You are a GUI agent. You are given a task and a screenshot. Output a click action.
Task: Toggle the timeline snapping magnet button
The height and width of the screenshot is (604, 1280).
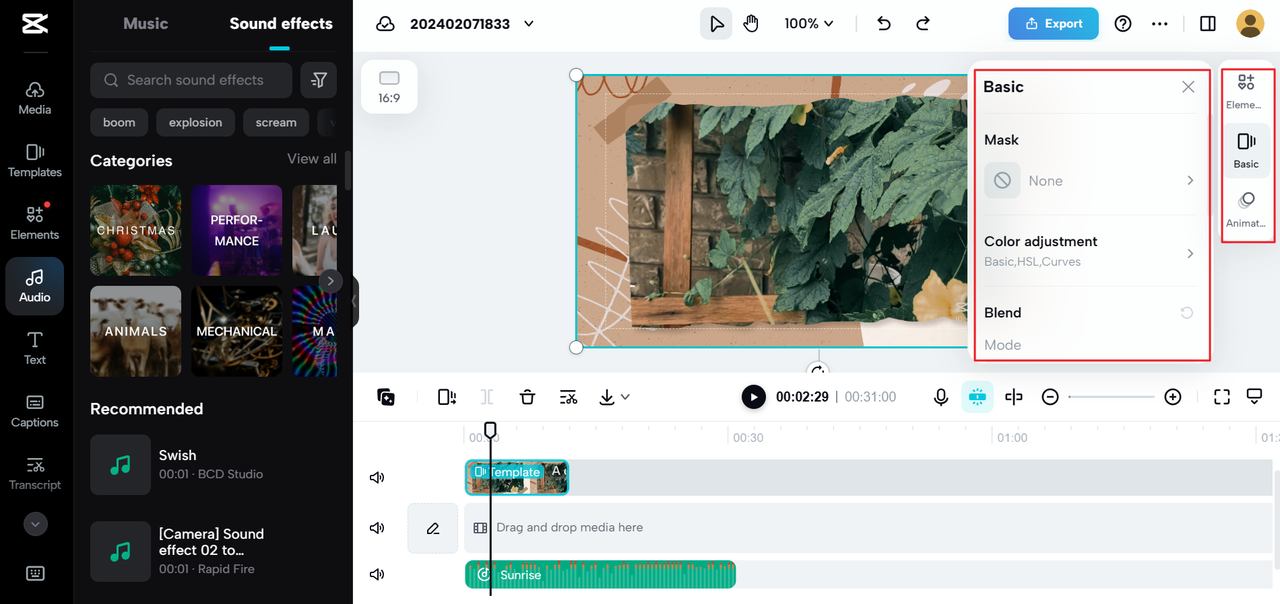click(977, 397)
